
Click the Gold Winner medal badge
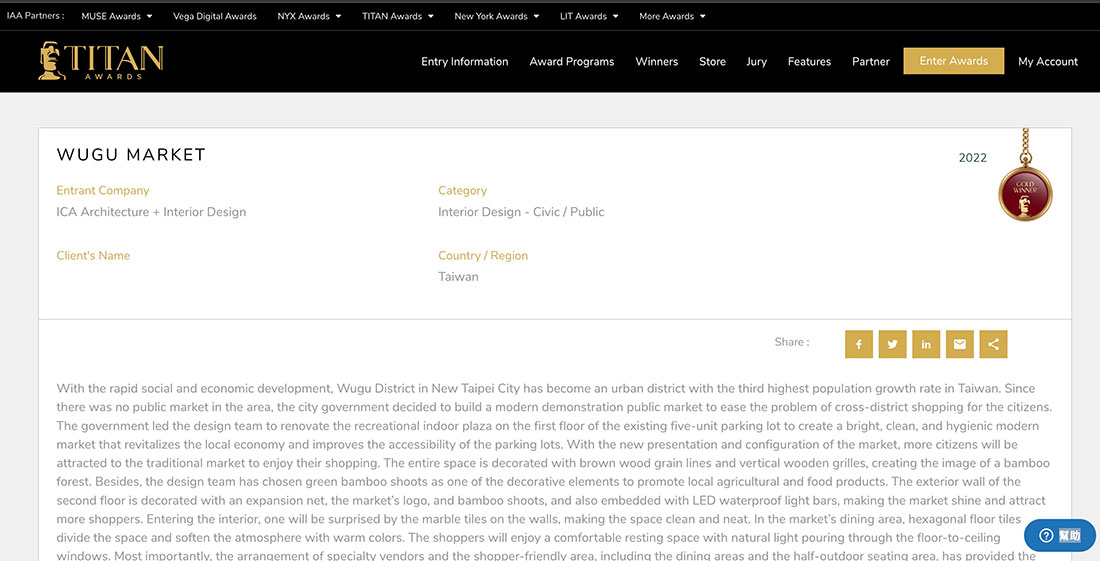(1025, 193)
